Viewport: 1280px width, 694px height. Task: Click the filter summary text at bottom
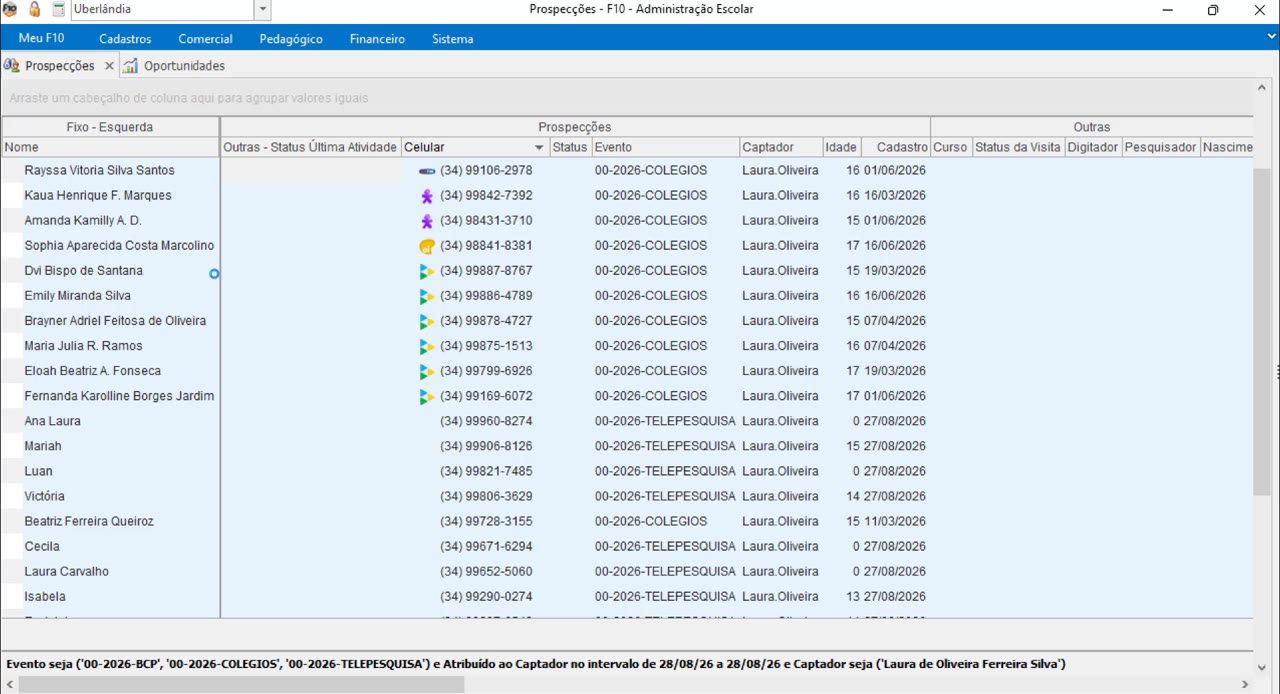536,664
